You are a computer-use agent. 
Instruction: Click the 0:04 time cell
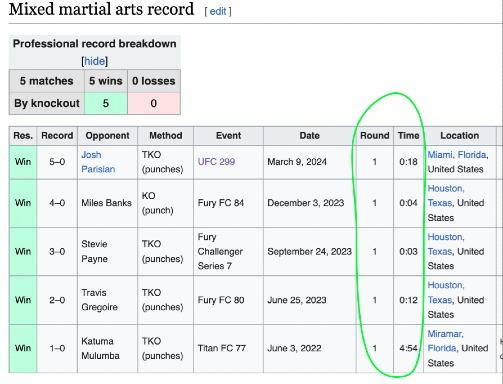pos(408,203)
